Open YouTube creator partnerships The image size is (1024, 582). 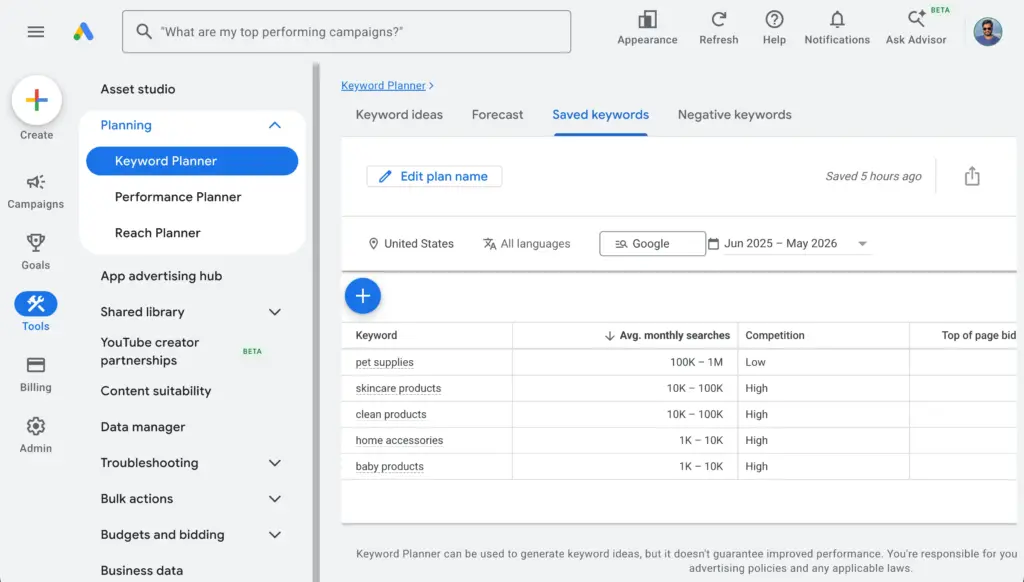pyautogui.click(x=150, y=351)
